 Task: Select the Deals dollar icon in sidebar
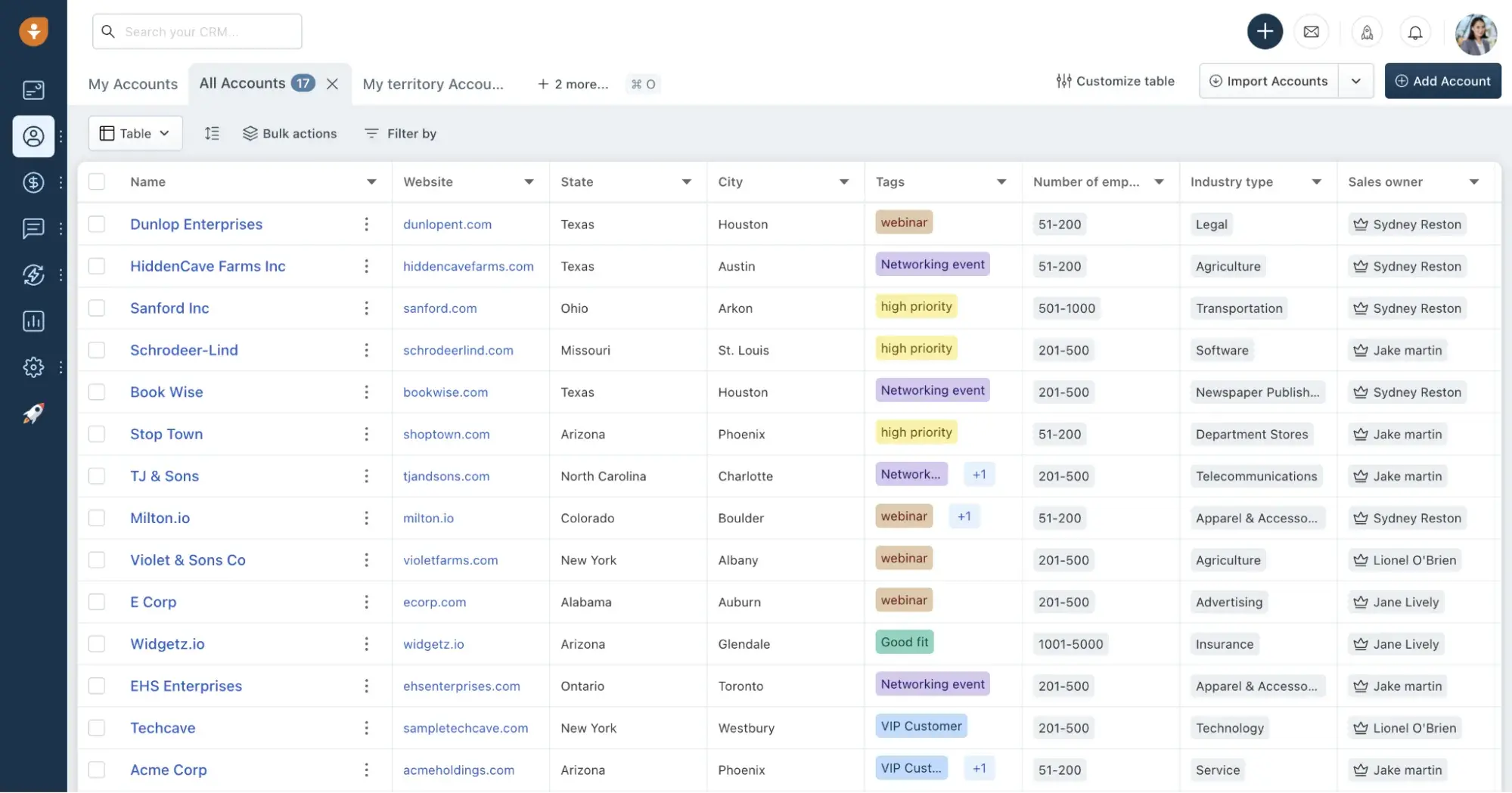[x=33, y=183]
